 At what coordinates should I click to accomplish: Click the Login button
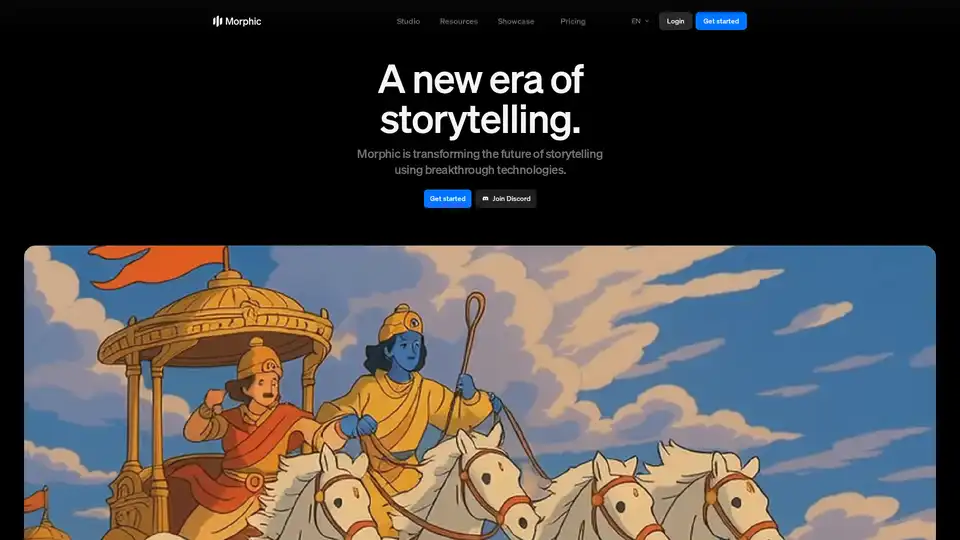click(x=675, y=21)
